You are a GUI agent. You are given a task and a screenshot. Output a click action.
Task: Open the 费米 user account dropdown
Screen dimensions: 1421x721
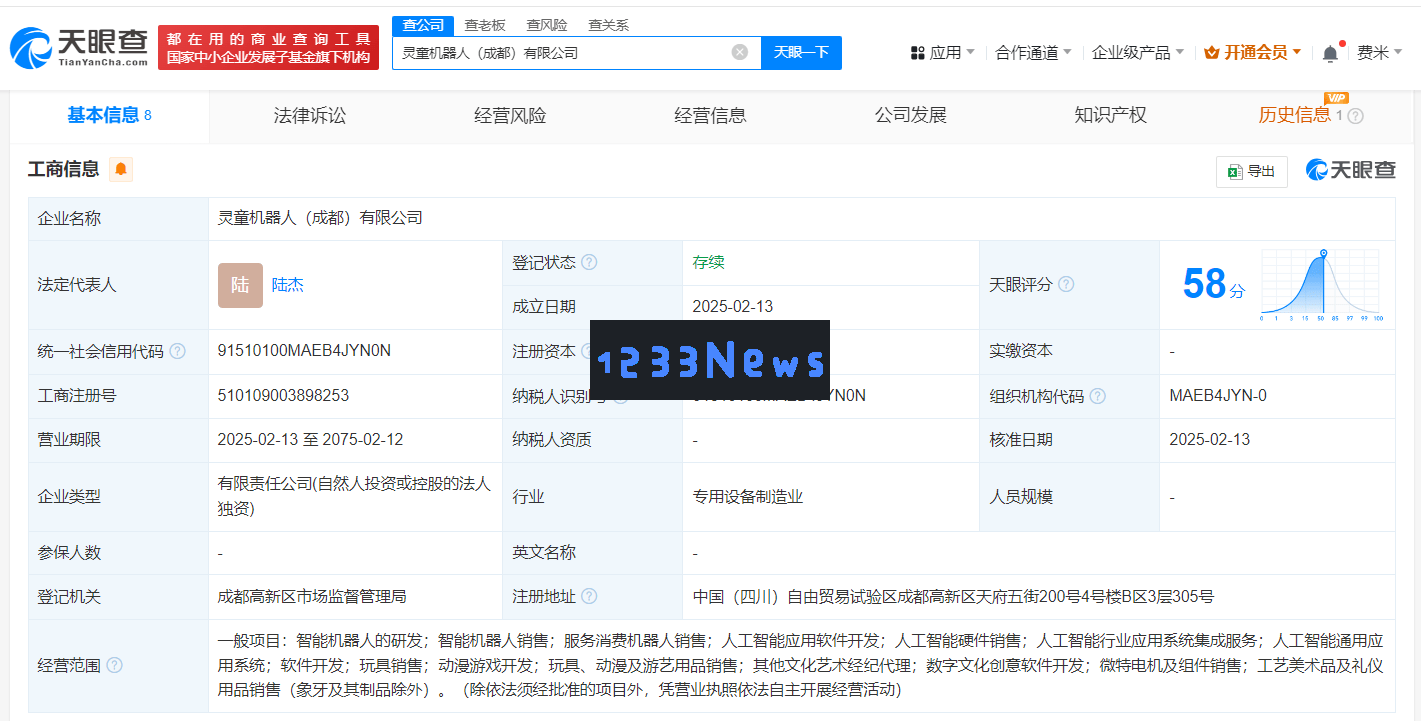pos(1379,53)
